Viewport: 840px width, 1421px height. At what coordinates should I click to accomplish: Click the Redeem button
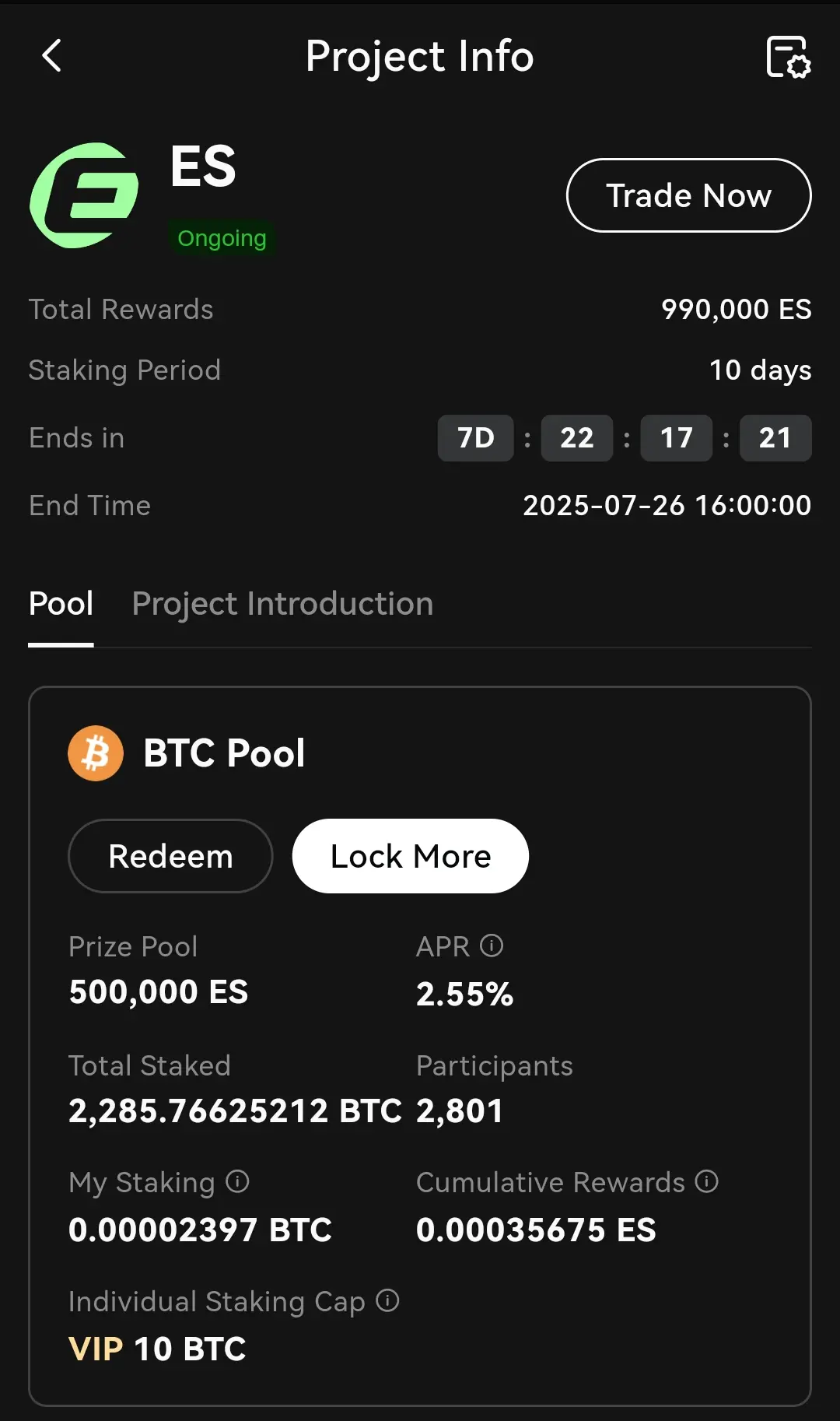pyautogui.click(x=170, y=856)
